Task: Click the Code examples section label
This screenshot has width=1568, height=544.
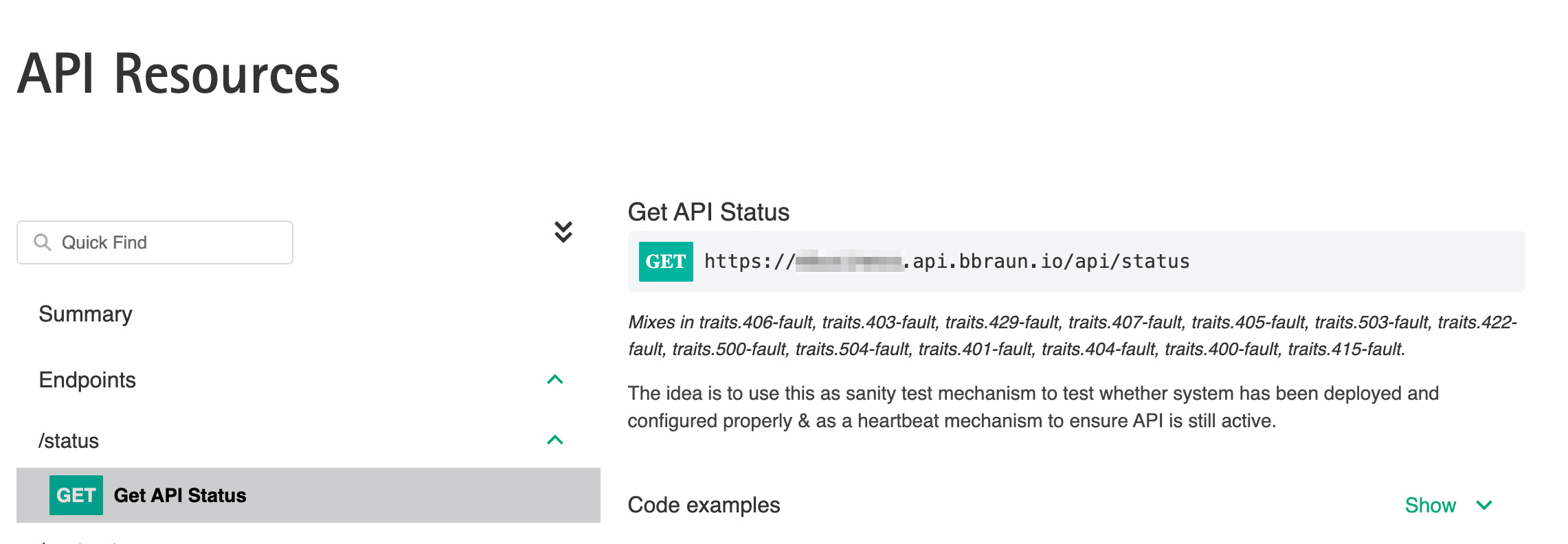Action: pos(704,506)
